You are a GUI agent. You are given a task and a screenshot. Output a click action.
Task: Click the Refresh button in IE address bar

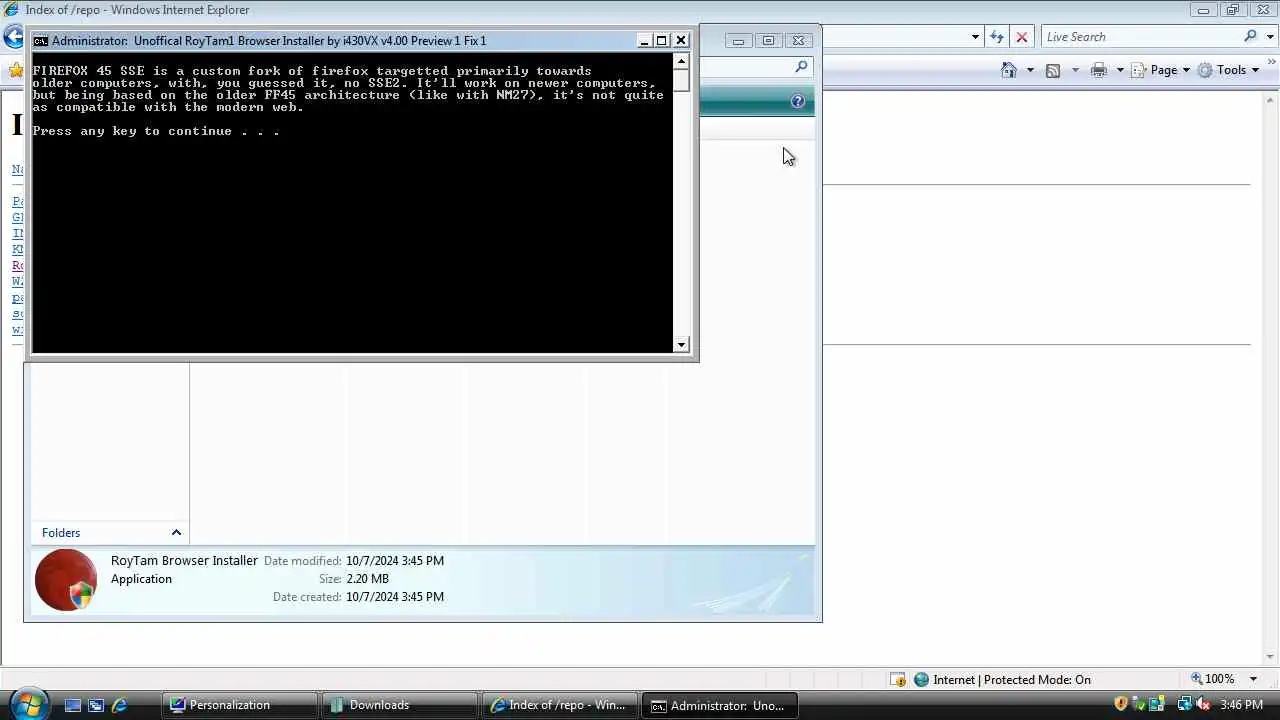pos(996,37)
